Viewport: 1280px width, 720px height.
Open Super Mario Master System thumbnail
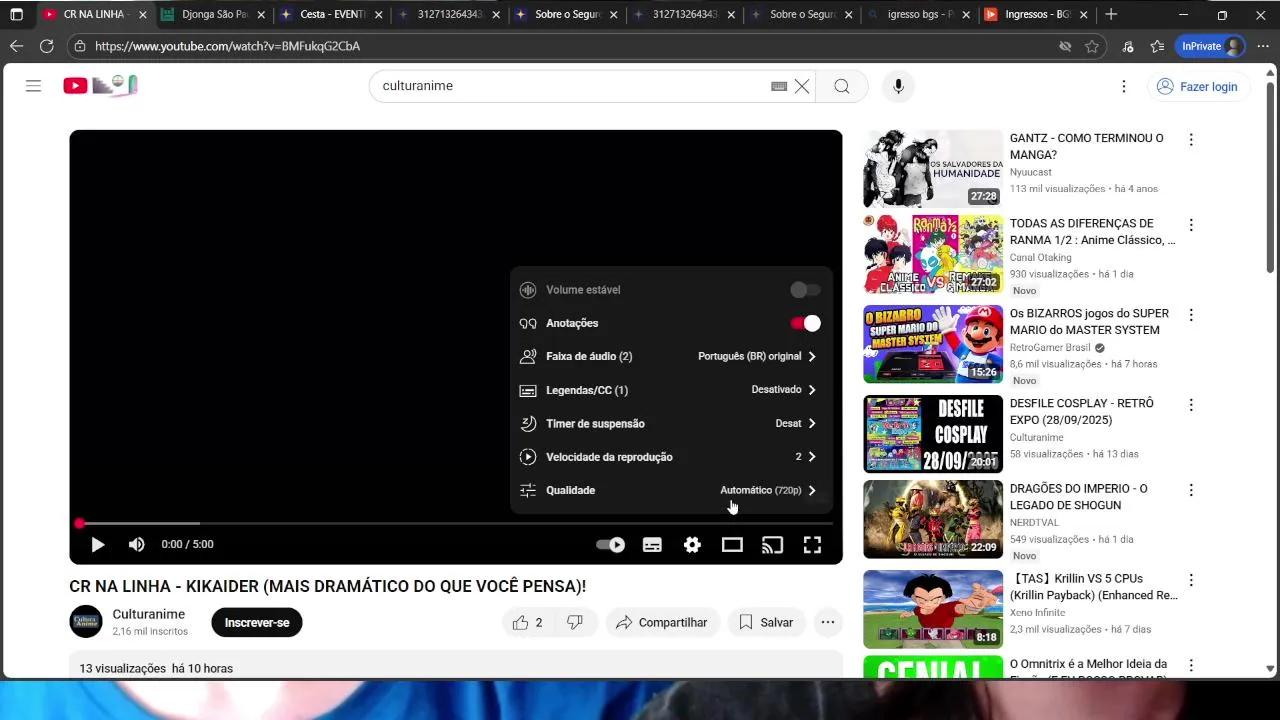[933, 344]
